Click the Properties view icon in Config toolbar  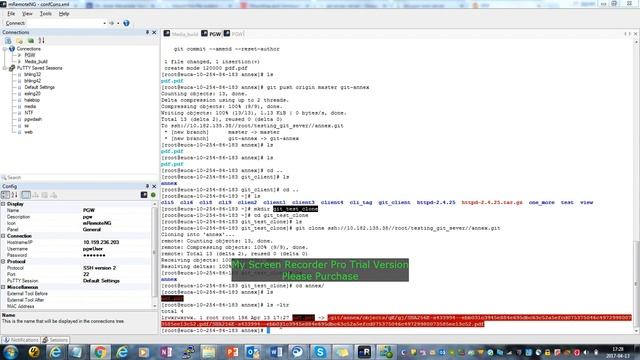pyautogui.click(x=26, y=195)
